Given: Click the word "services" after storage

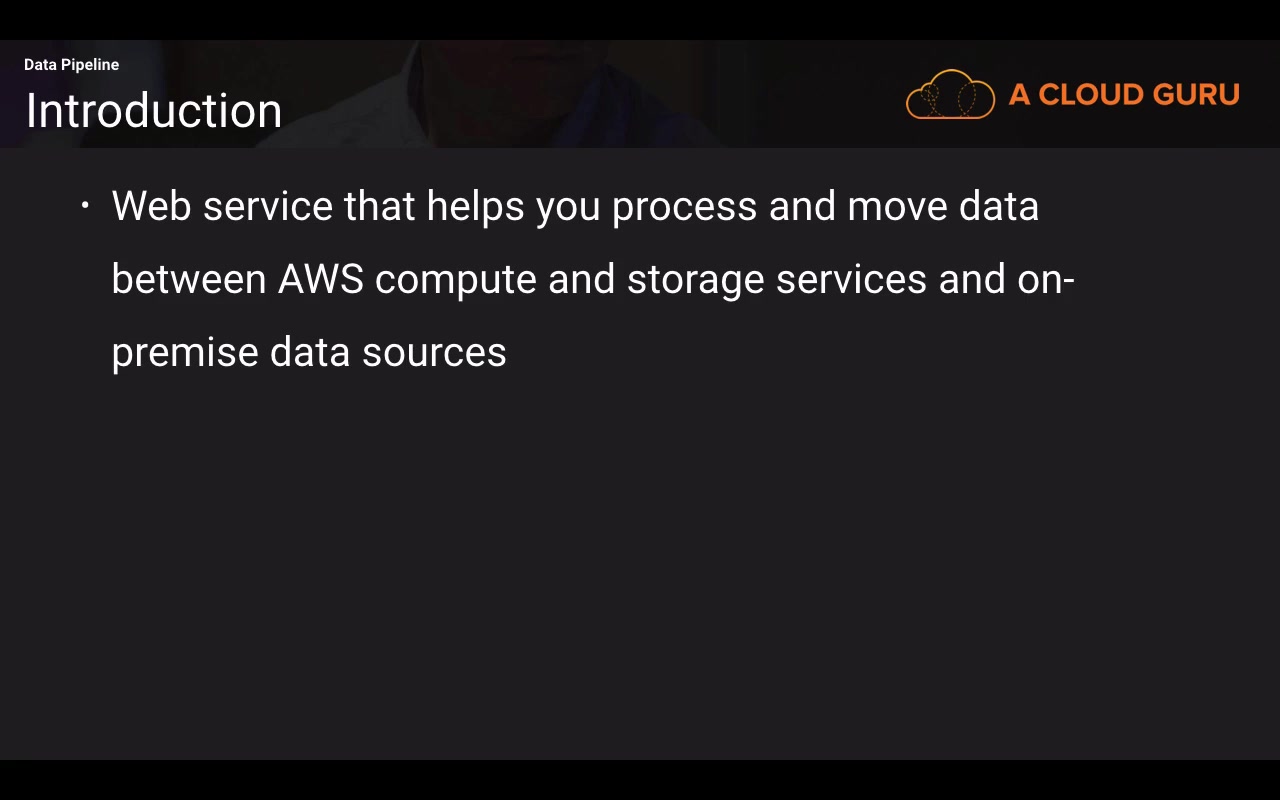Looking at the screenshot, I should [x=850, y=279].
